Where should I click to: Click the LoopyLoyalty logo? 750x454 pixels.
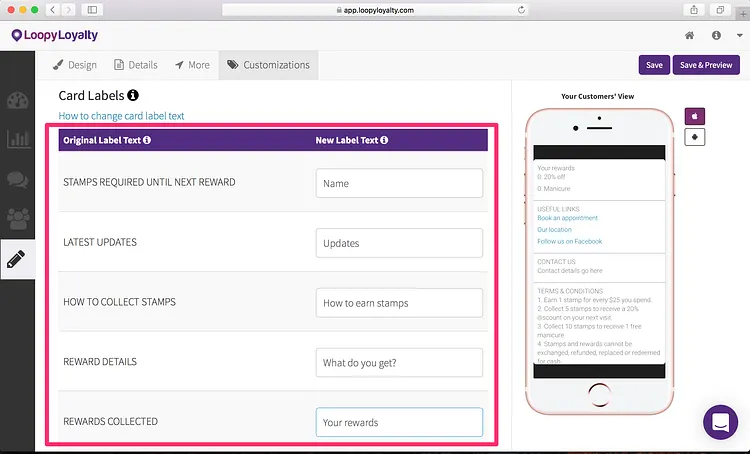point(55,35)
